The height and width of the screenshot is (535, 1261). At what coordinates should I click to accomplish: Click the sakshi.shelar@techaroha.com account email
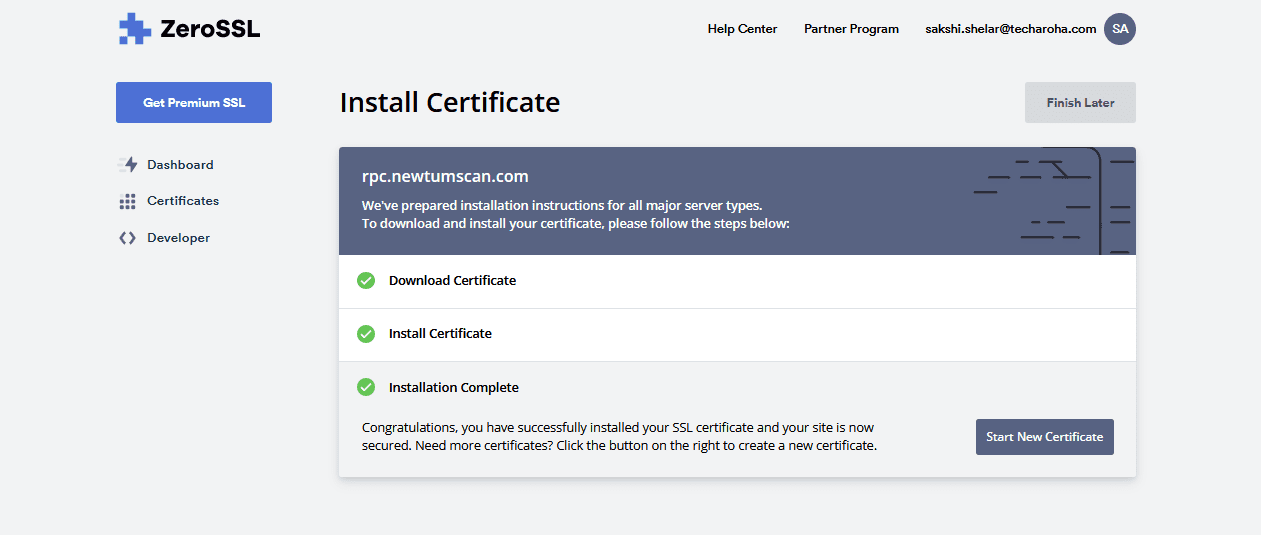click(x=1011, y=29)
